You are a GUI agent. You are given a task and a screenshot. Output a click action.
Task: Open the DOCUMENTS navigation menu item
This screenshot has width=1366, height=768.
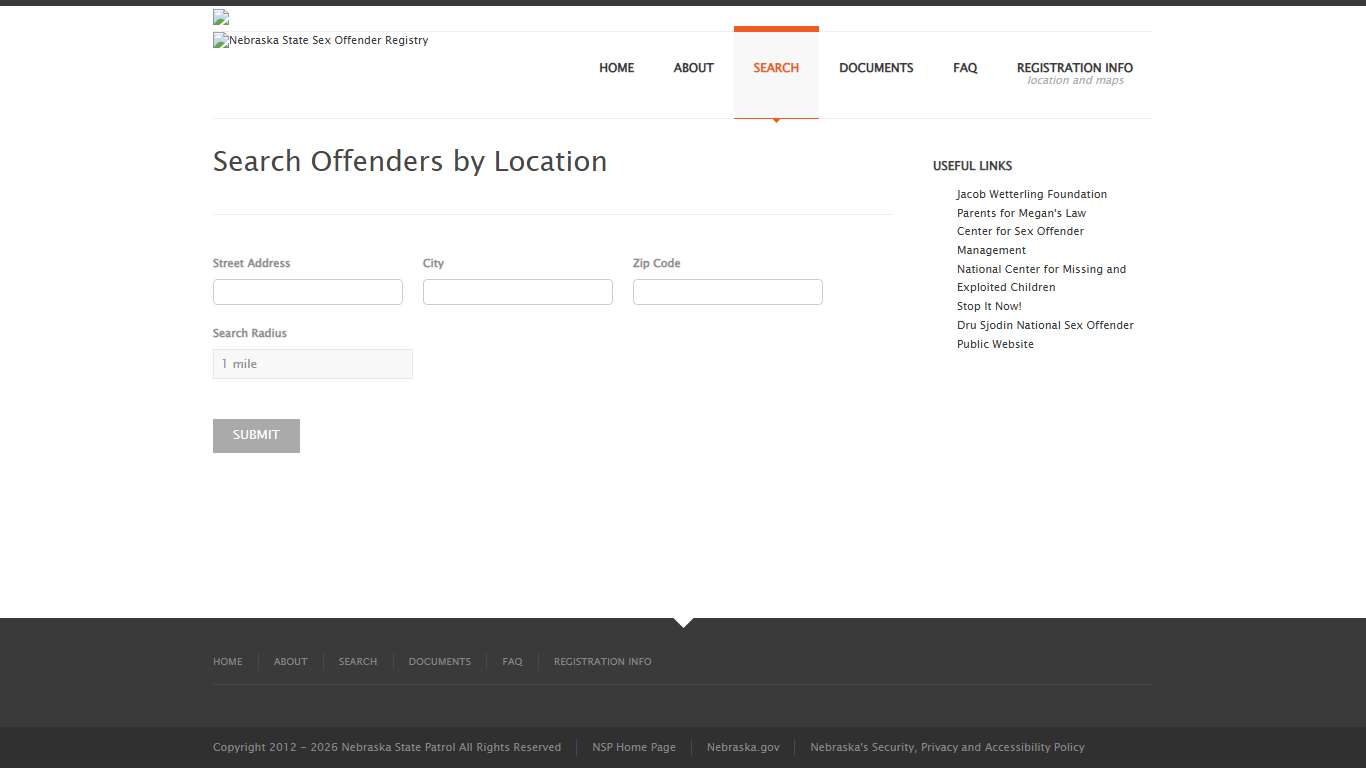pyautogui.click(x=876, y=68)
